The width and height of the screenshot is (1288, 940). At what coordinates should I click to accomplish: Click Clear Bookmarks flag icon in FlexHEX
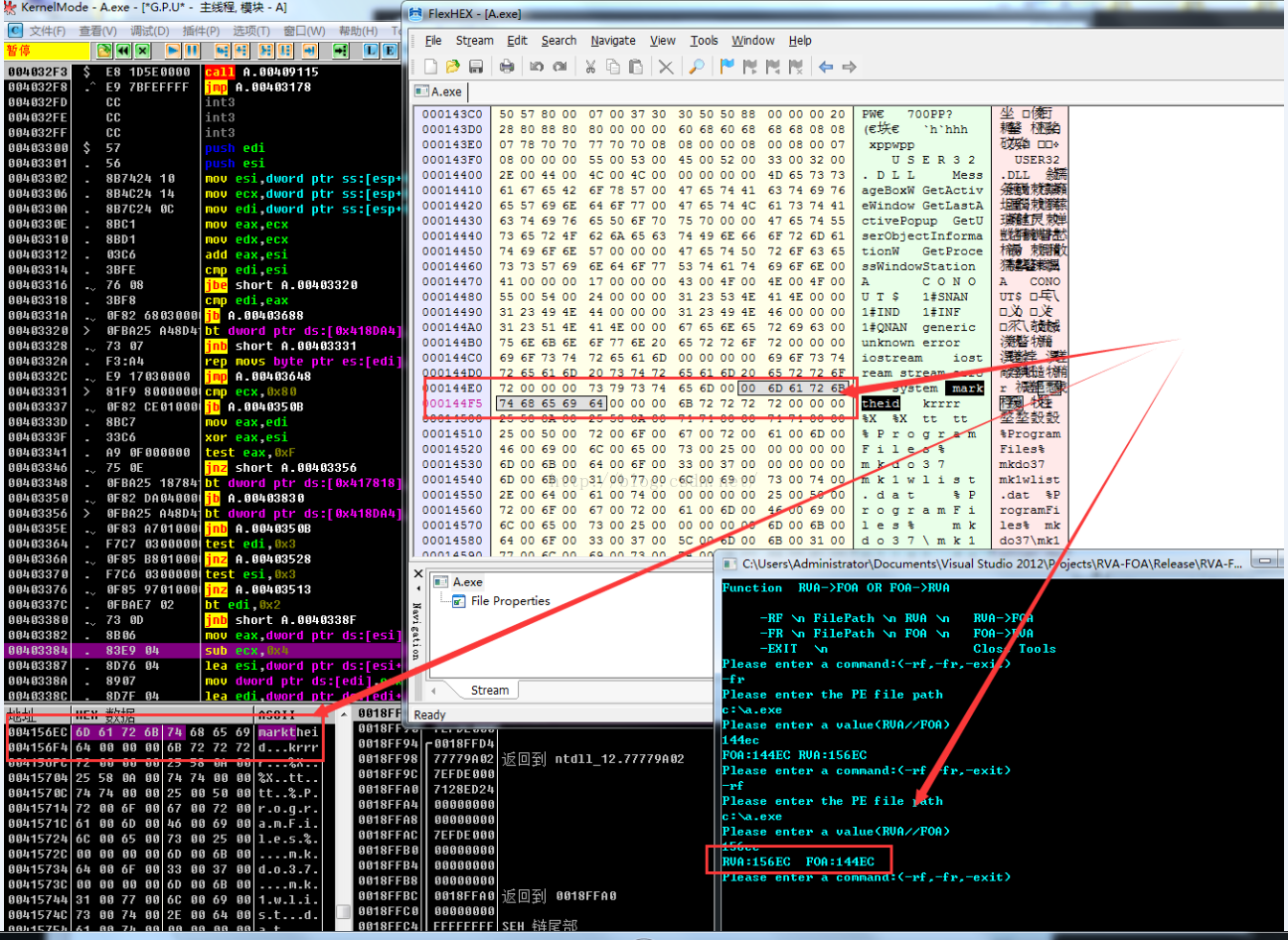[795, 67]
